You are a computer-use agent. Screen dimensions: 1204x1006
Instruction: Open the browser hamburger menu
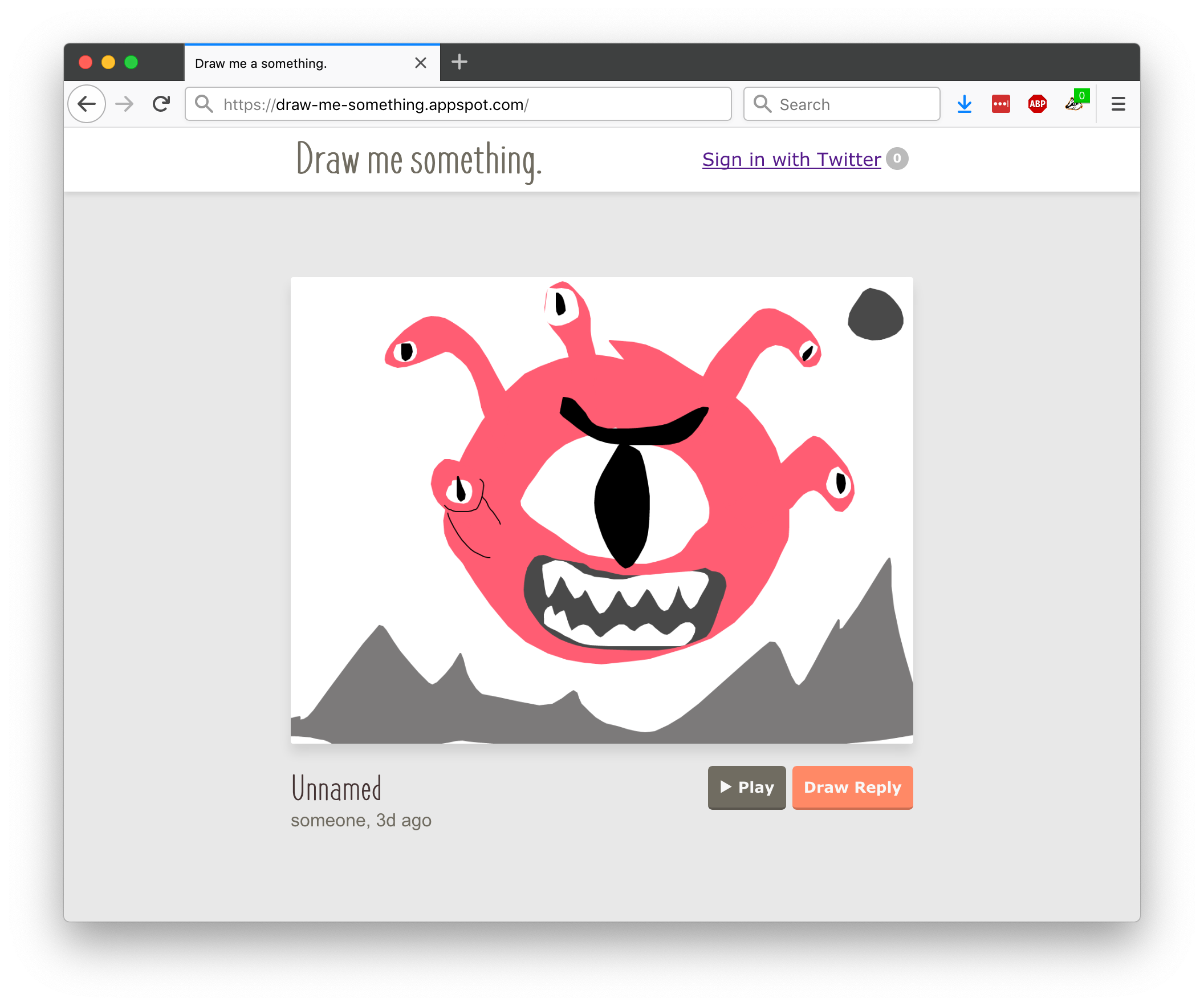coord(1118,104)
